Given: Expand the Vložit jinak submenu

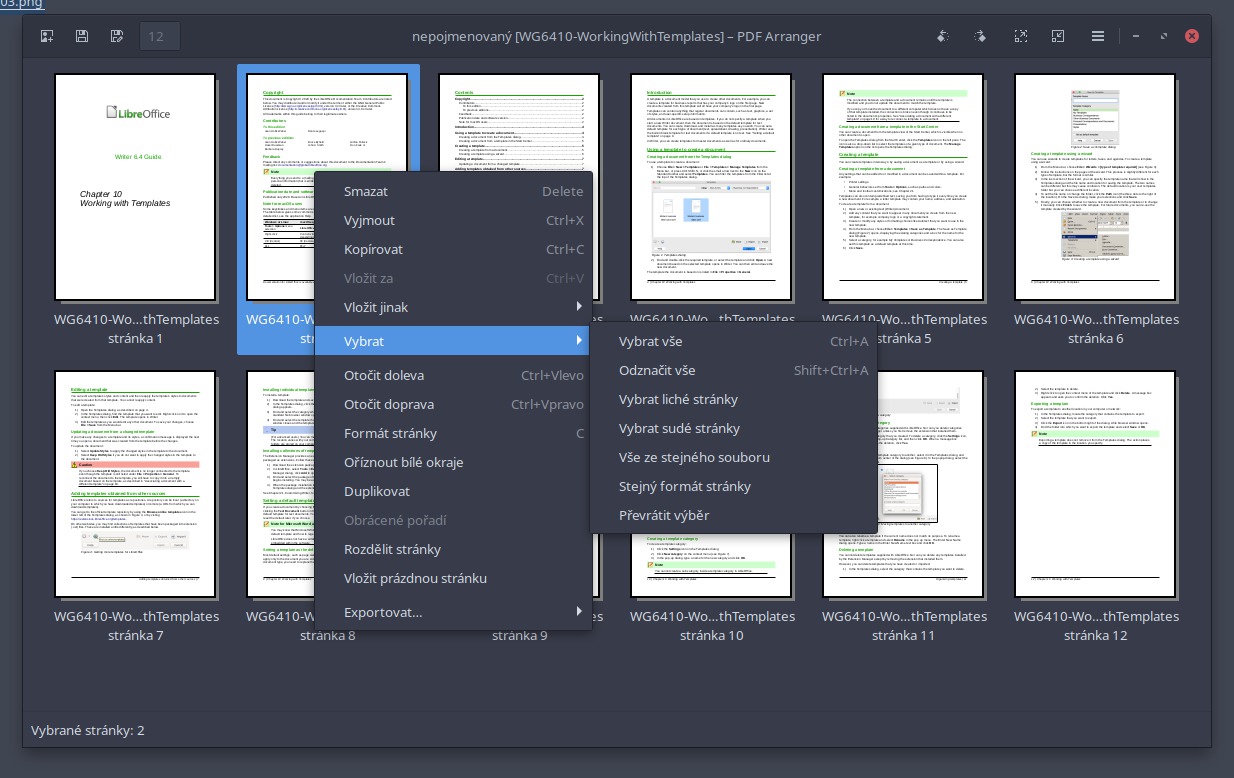Looking at the screenshot, I should point(454,307).
